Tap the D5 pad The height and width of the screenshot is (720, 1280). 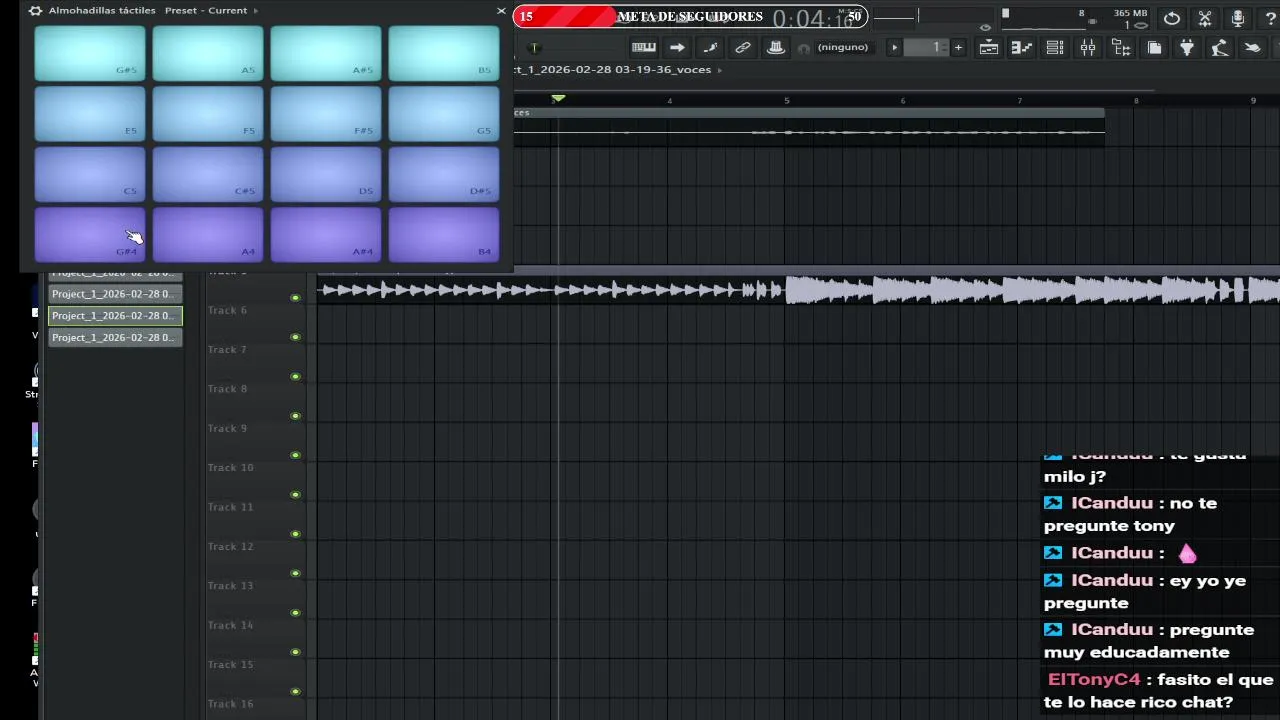(x=326, y=174)
